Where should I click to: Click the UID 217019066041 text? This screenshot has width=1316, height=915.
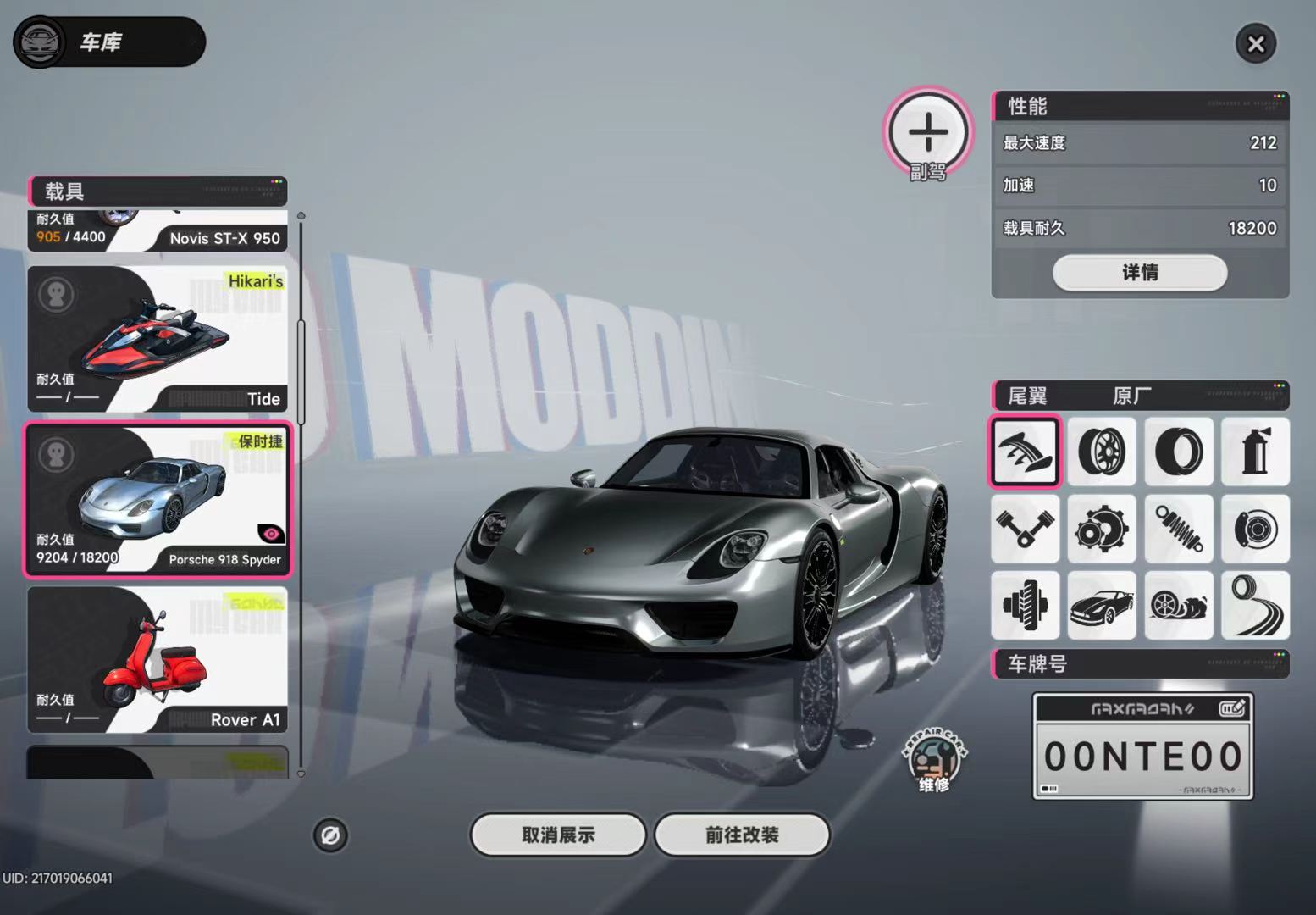click(58, 879)
